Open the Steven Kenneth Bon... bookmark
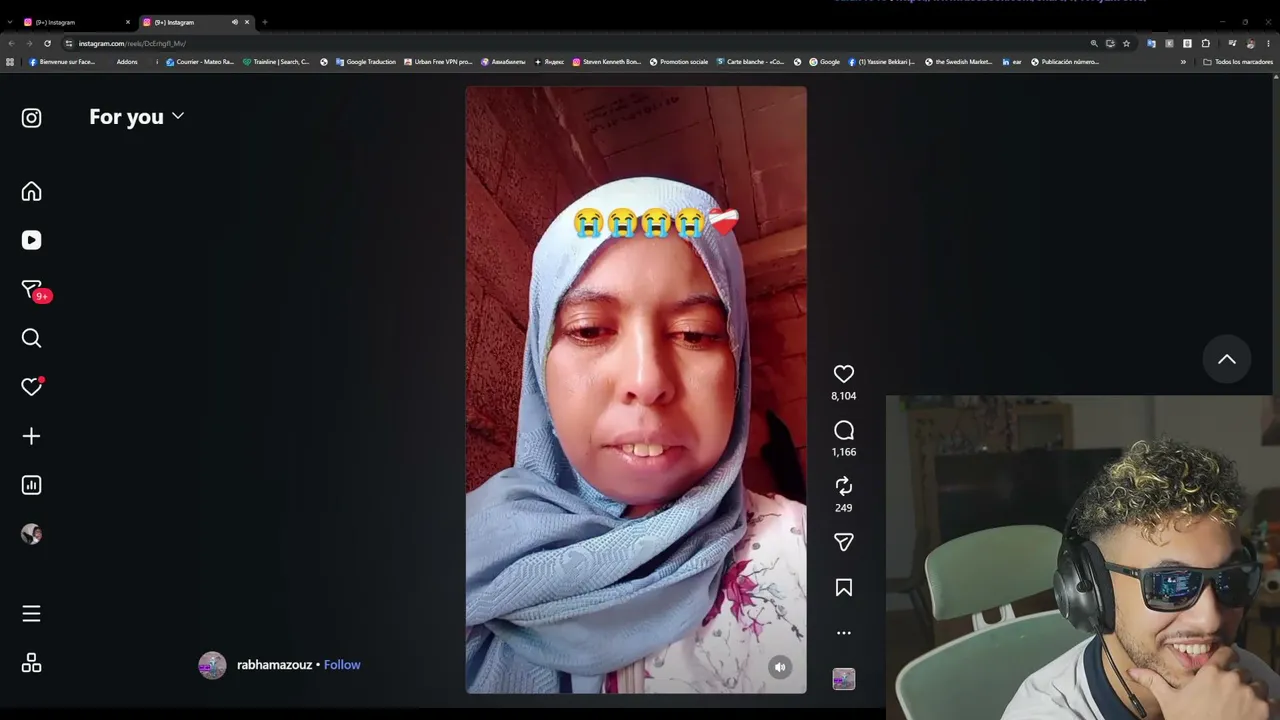 coord(607,62)
